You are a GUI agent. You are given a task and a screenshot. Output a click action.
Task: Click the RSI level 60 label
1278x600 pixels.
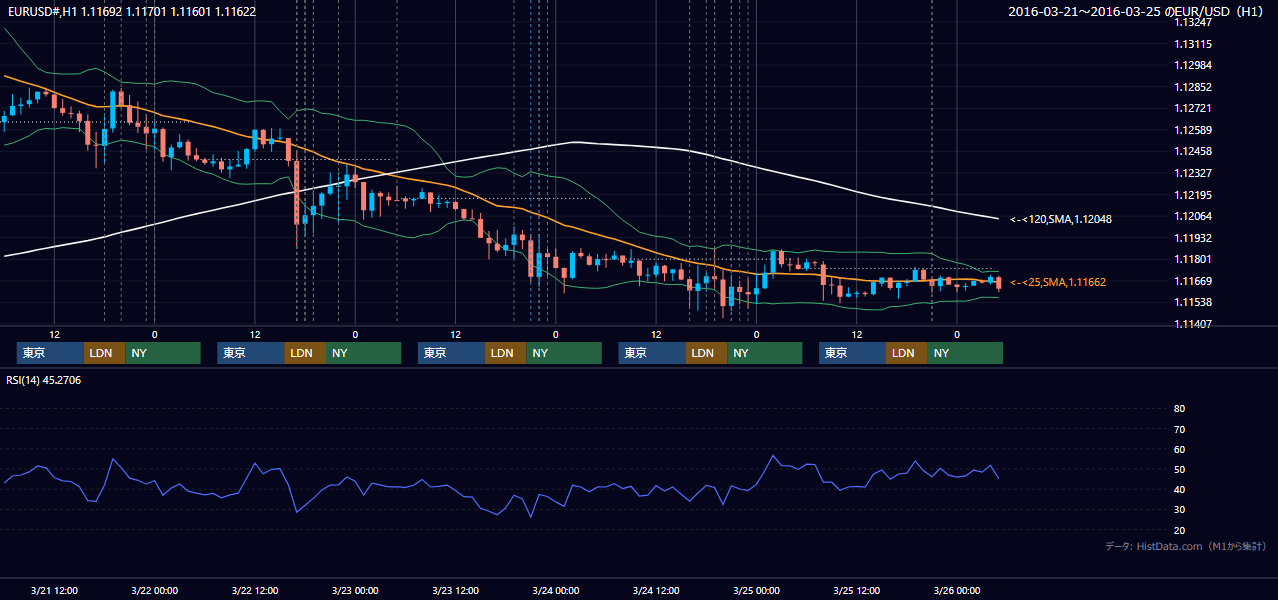pos(1179,449)
